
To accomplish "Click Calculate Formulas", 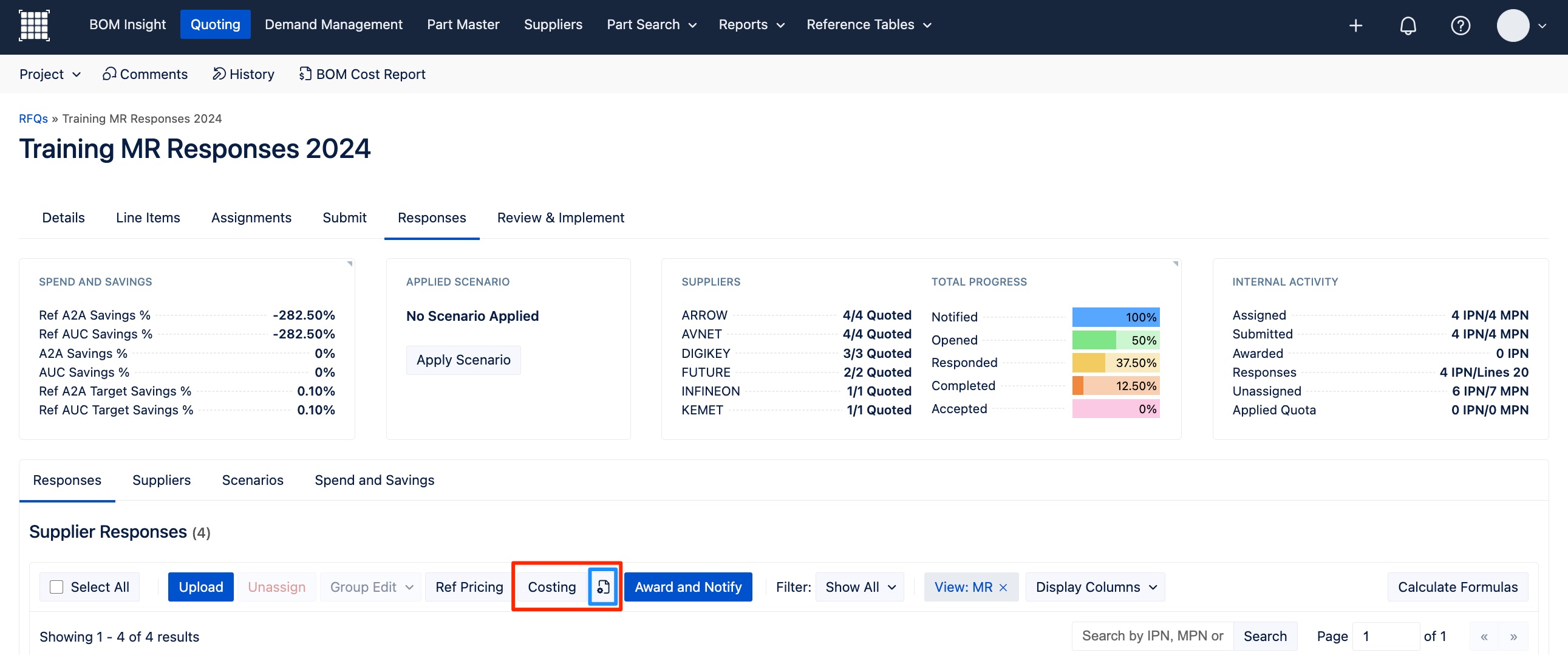I will point(1457,587).
